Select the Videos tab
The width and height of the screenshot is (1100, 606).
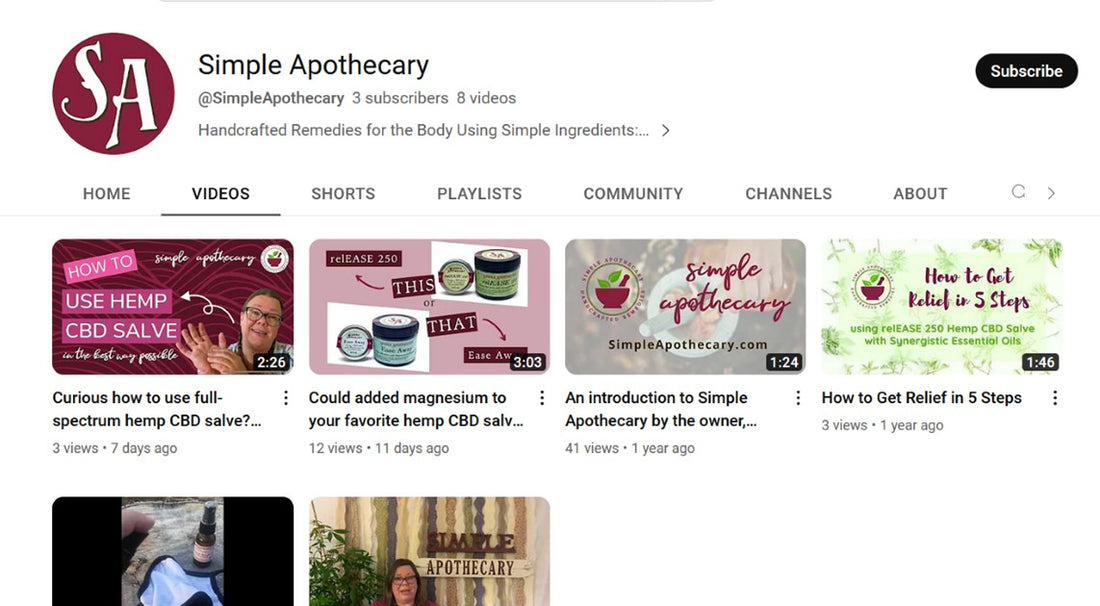[x=220, y=194]
